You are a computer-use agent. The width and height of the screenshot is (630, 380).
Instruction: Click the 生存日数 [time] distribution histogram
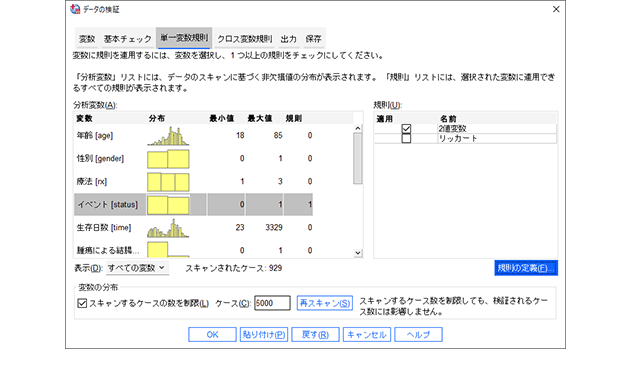[x=168, y=228]
